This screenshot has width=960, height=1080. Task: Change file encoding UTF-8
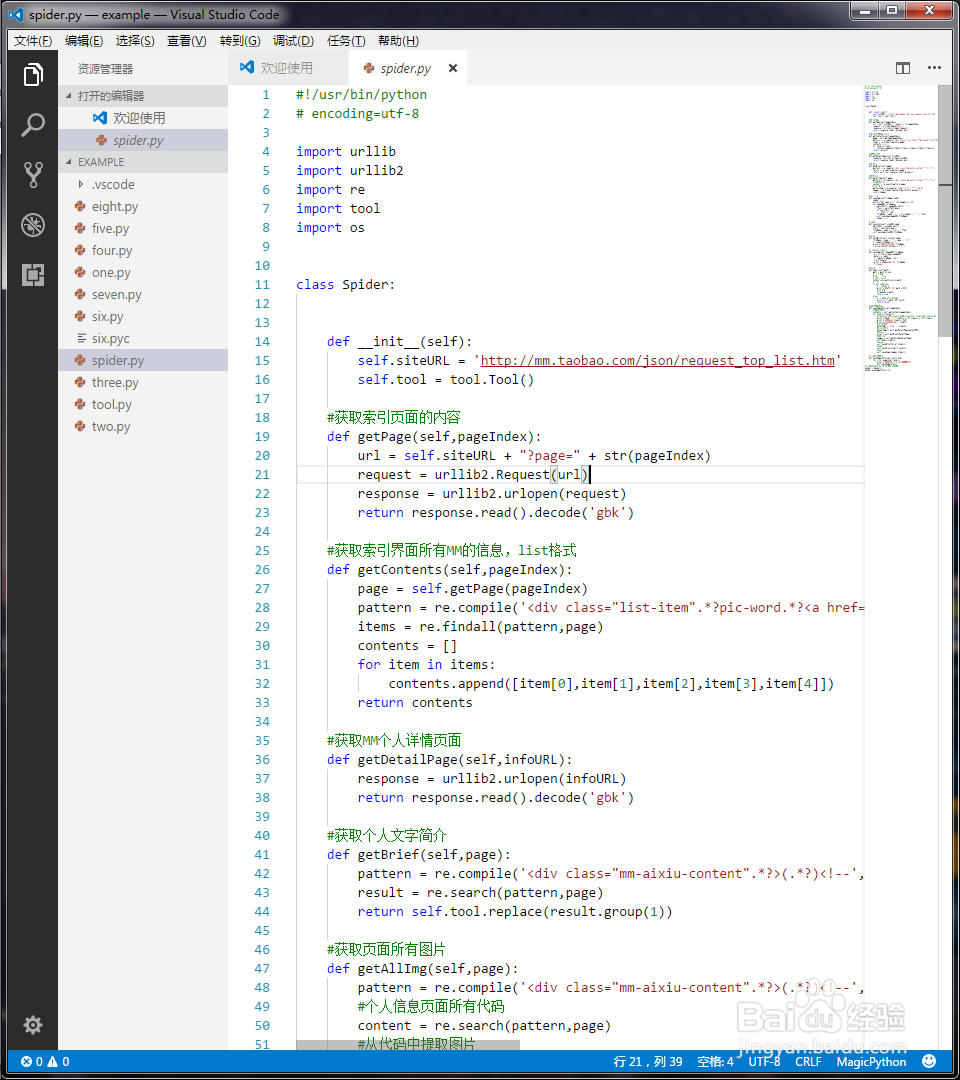pos(764,1061)
